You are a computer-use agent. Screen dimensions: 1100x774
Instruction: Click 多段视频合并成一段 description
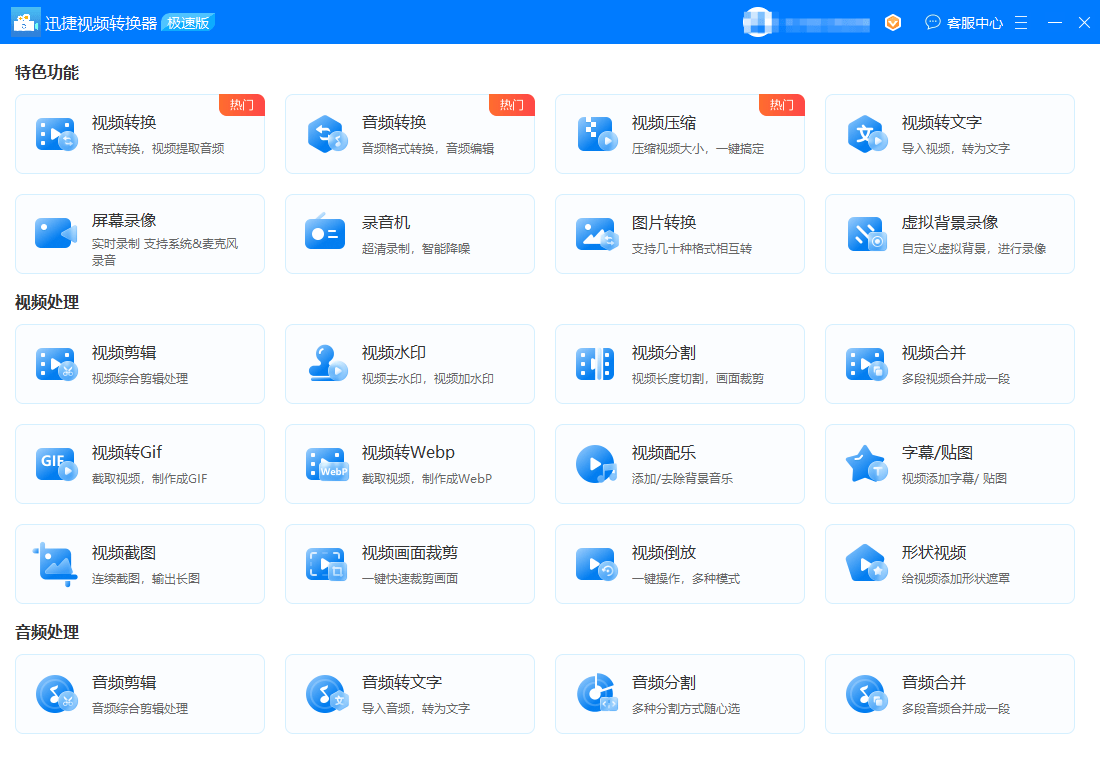(x=955, y=379)
